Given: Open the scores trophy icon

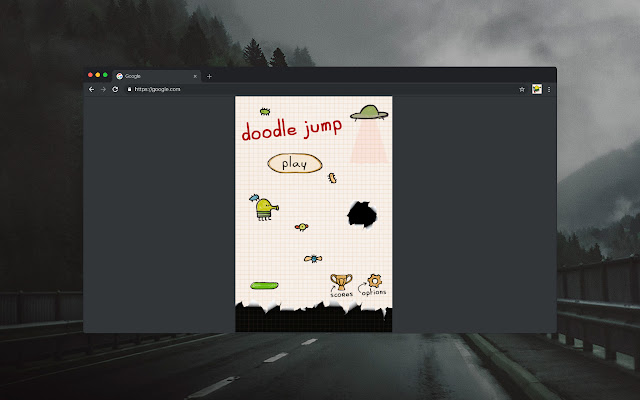Looking at the screenshot, I should click(341, 282).
